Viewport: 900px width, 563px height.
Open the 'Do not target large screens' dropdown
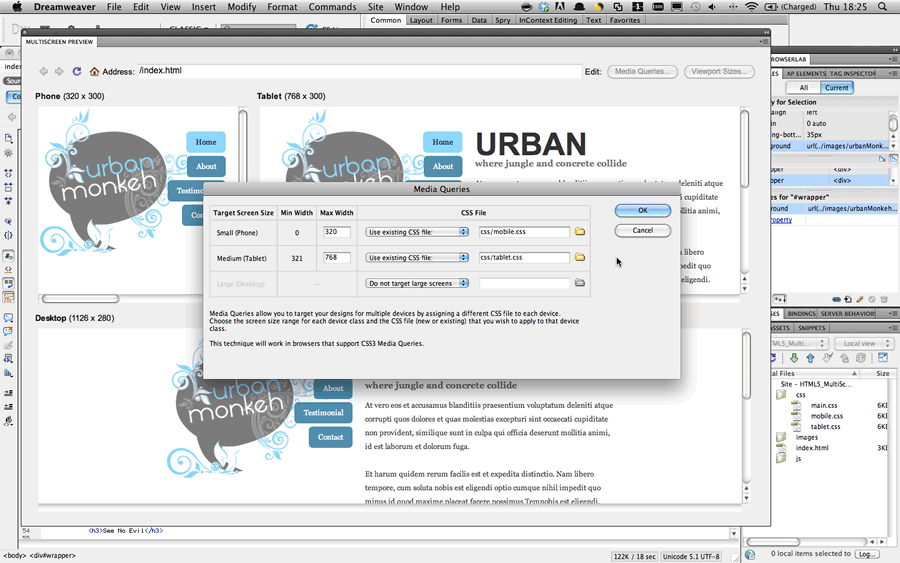pos(417,283)
